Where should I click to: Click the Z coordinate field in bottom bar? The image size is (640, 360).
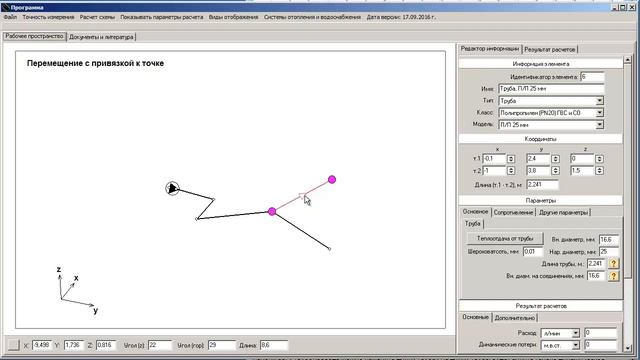click(x=106, y=345)
